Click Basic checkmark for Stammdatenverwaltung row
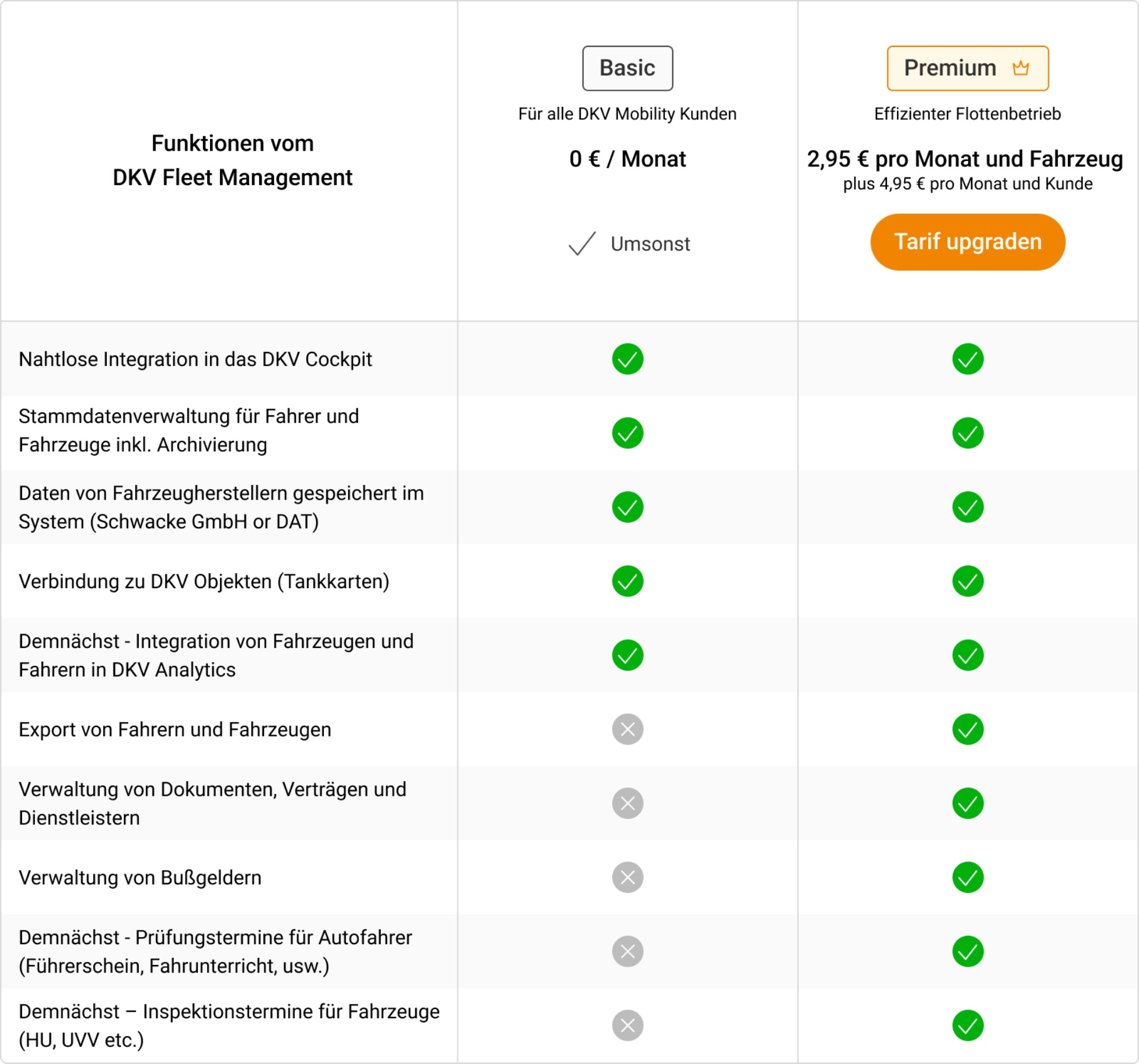The width and height of the screenshot is (1139, 1064). point(628,433)
